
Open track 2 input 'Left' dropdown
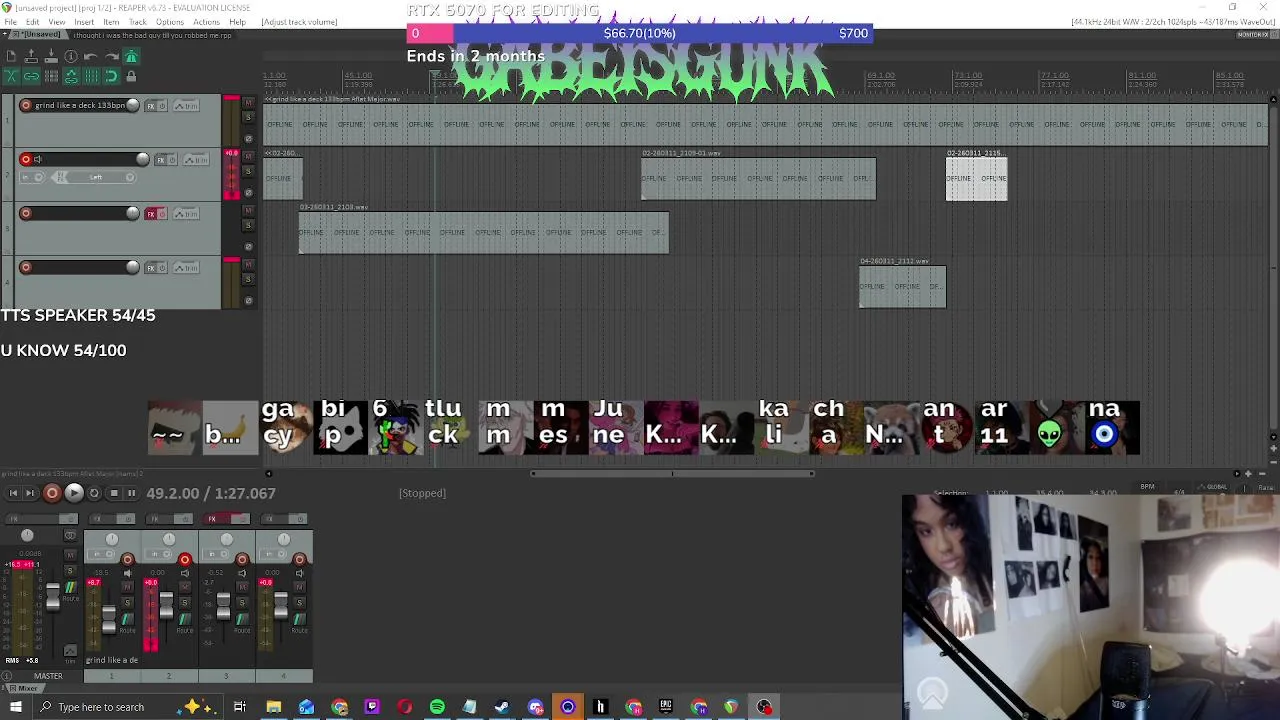[x=95, y=177]
